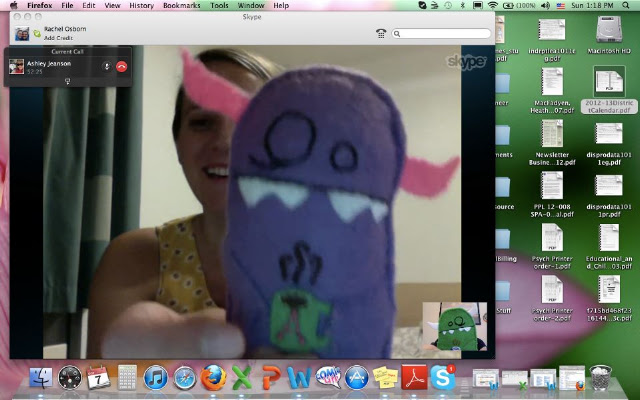The height and width of the screenshot is (400, 640).
Task: Open the Tools menu
Action: pyautogui.click(x=219, y=5)
